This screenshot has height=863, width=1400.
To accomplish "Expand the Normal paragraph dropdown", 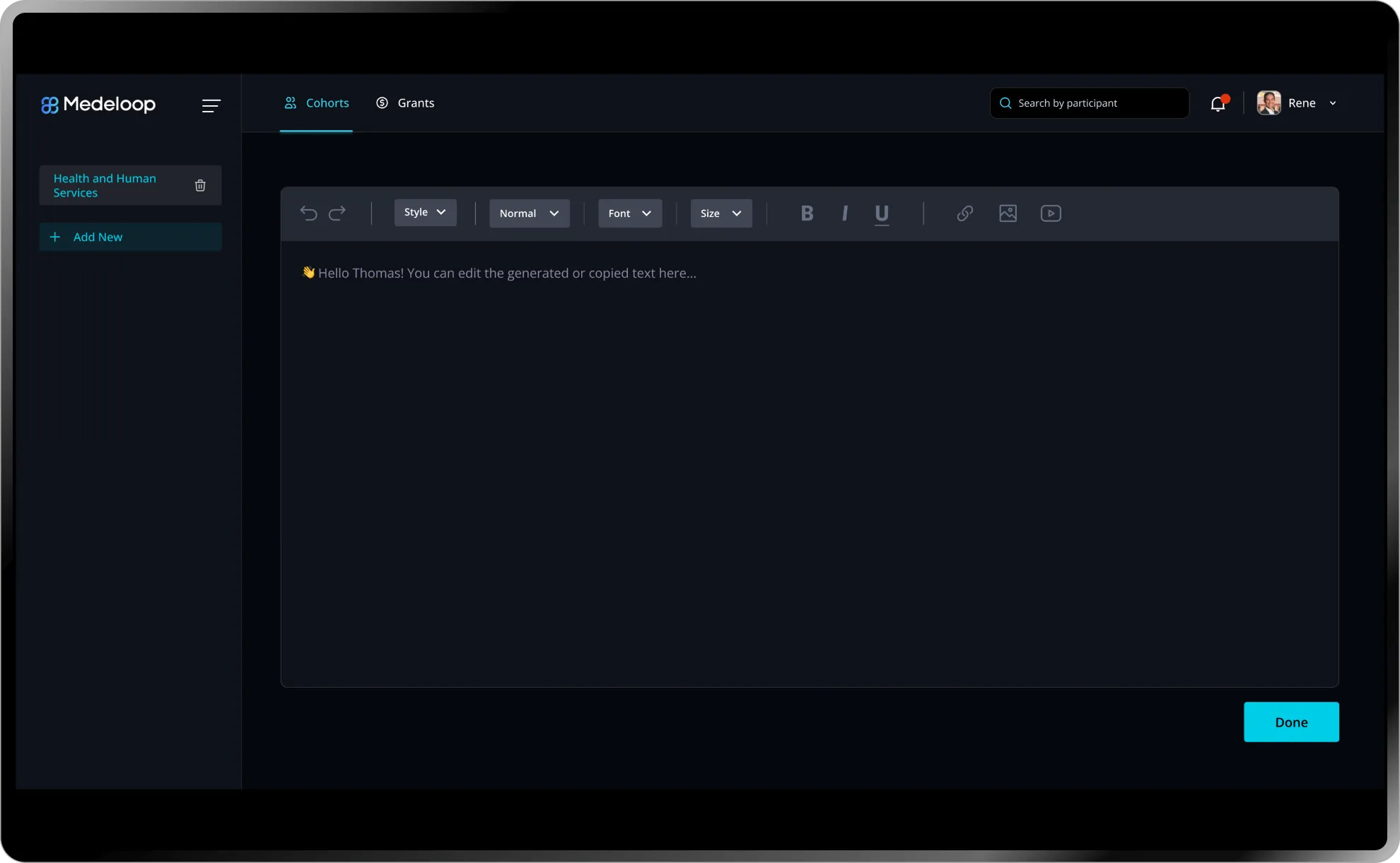I will (529, 213).
